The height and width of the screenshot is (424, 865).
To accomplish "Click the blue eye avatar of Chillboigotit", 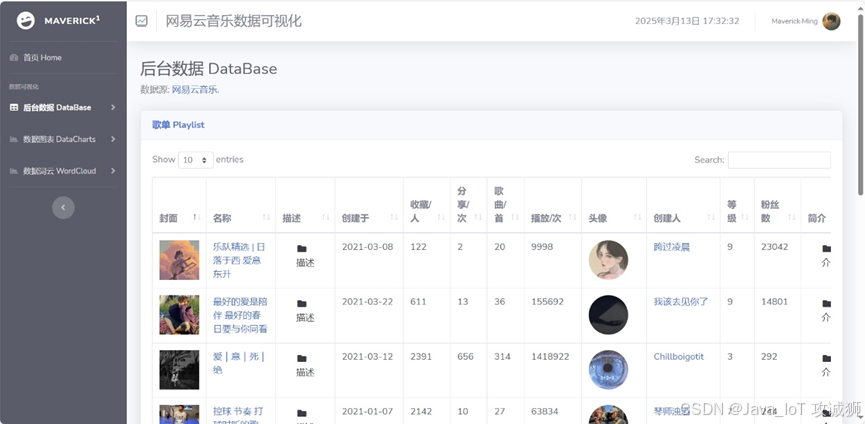I will pos(608,370).
